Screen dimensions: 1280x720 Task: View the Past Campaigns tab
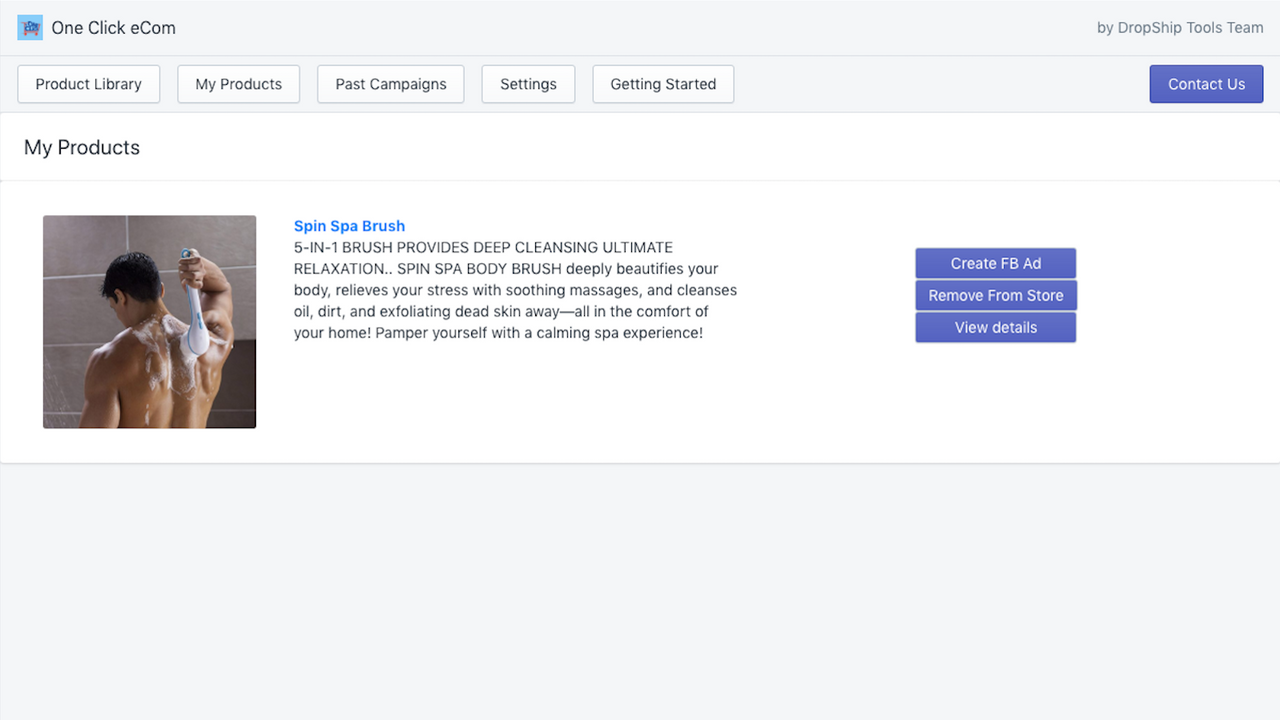click(x=390, y=84)
